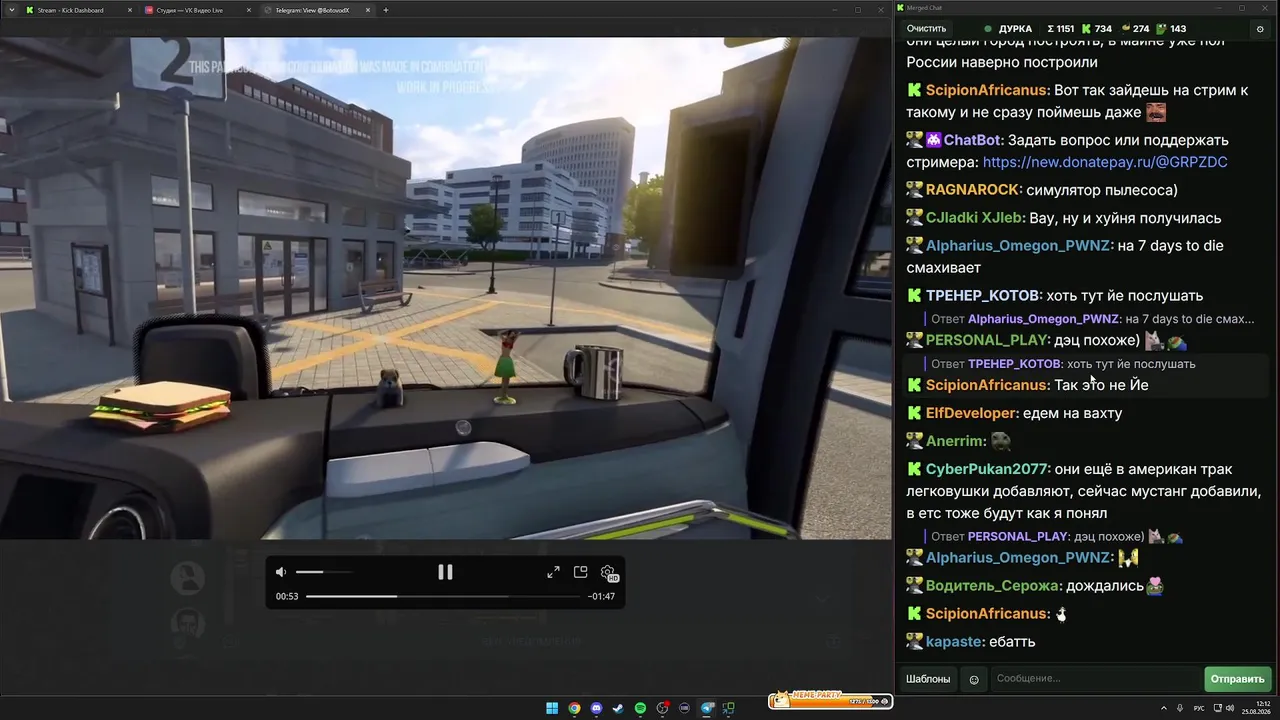
Task: Open the system volume tray icon
Action: [x=1228, y=709]
